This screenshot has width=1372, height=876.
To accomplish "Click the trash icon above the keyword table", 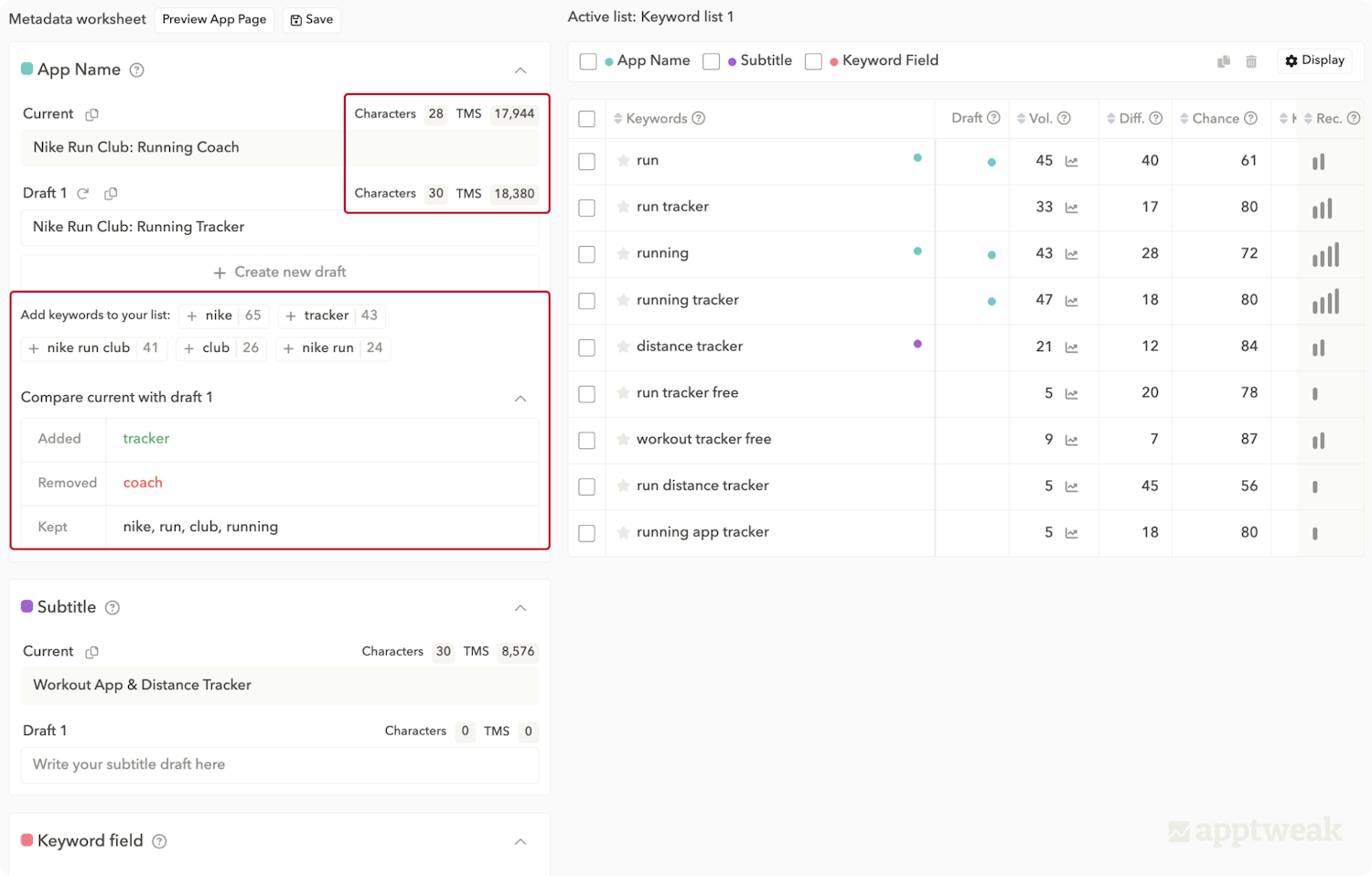I will click(1251, 61).
